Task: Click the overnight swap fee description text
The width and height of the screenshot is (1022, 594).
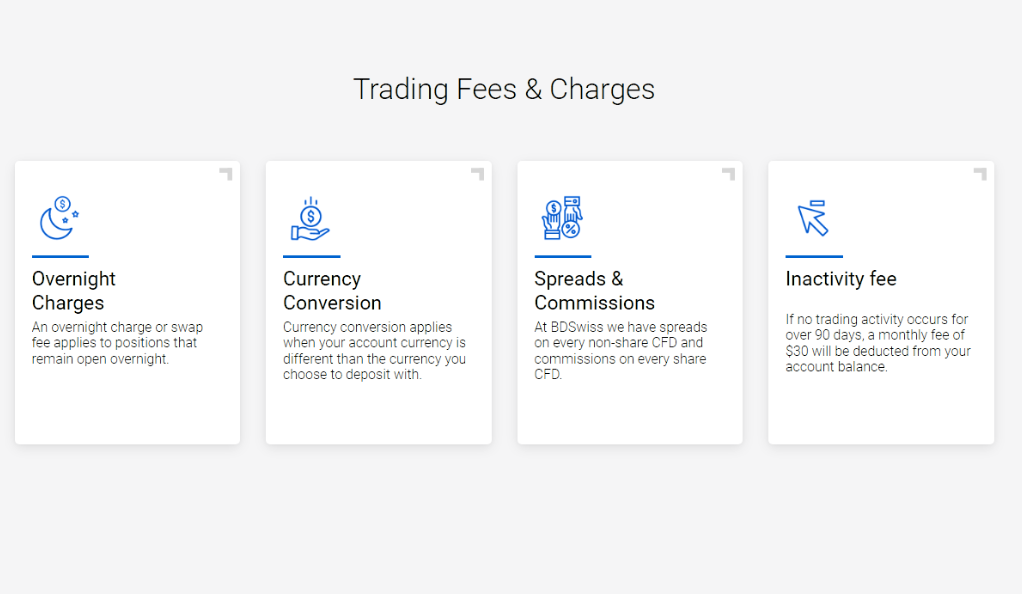Action: pyautogui.click(x=117, y=343)
